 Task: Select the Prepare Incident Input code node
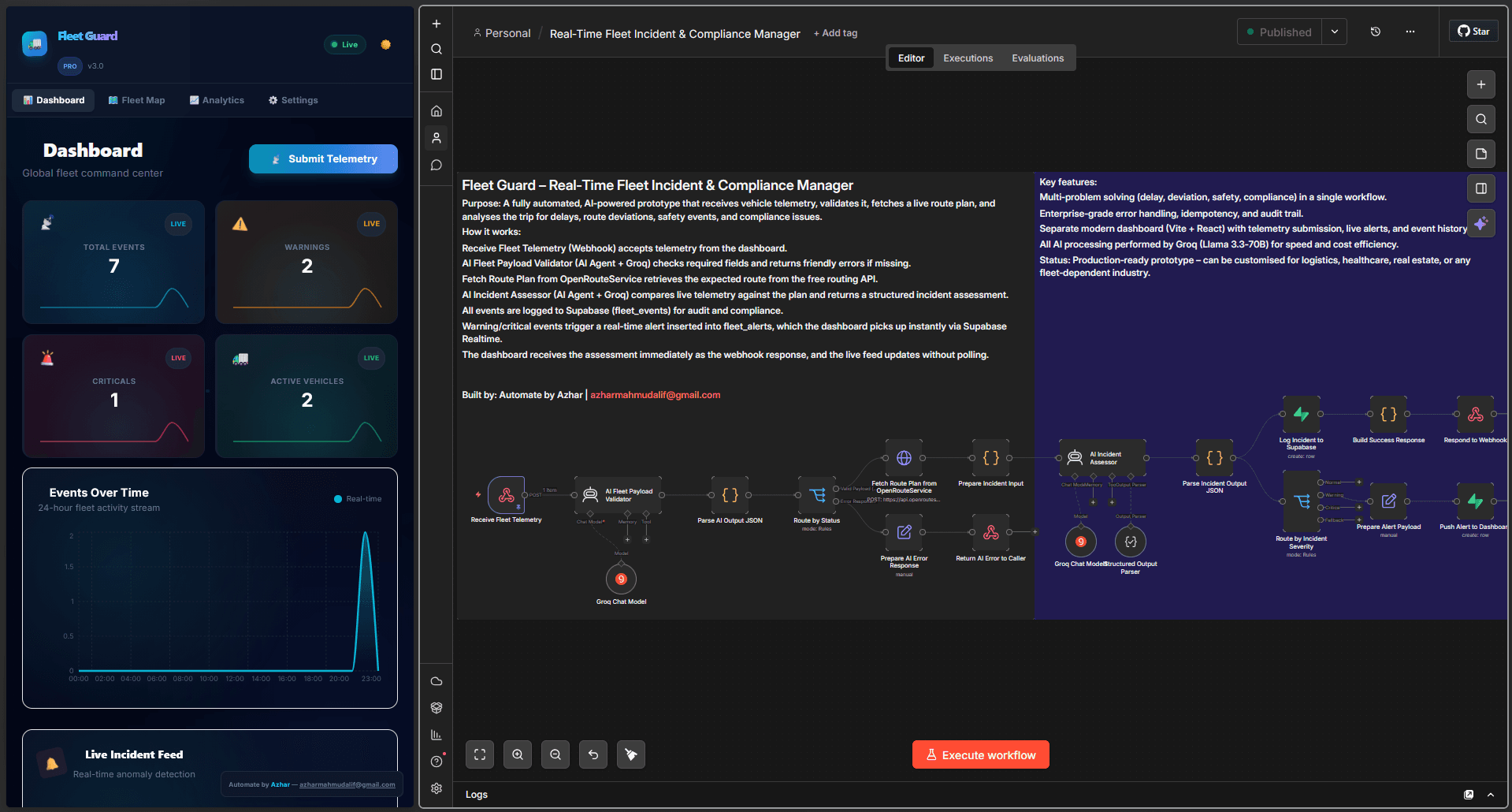991,458
